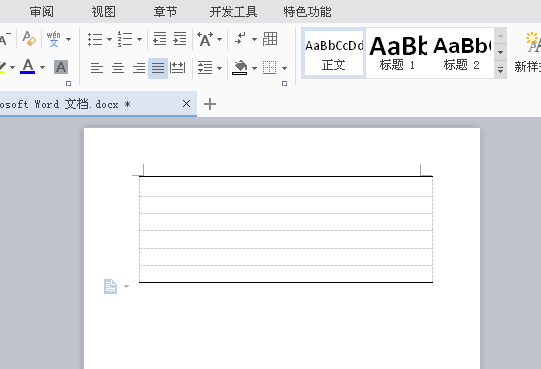This screenshot has width=541, height=369.
Task: Open the font color dropdown arrow
Action: pyautogui.click(x=42, y=67)
